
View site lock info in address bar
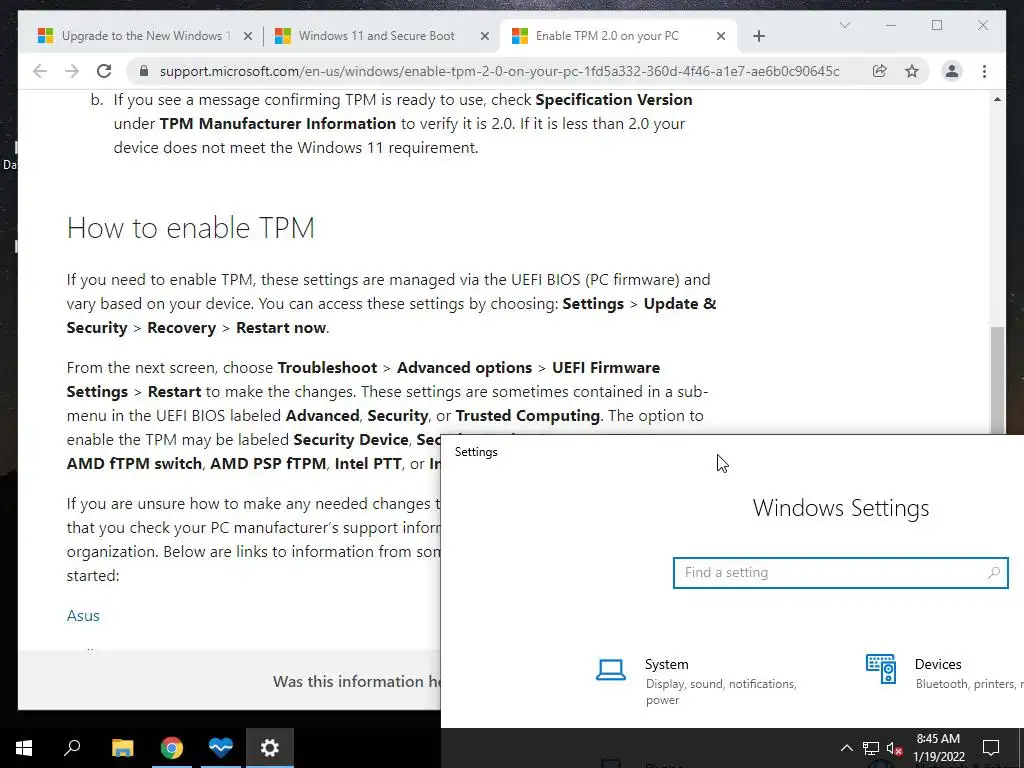144,71
